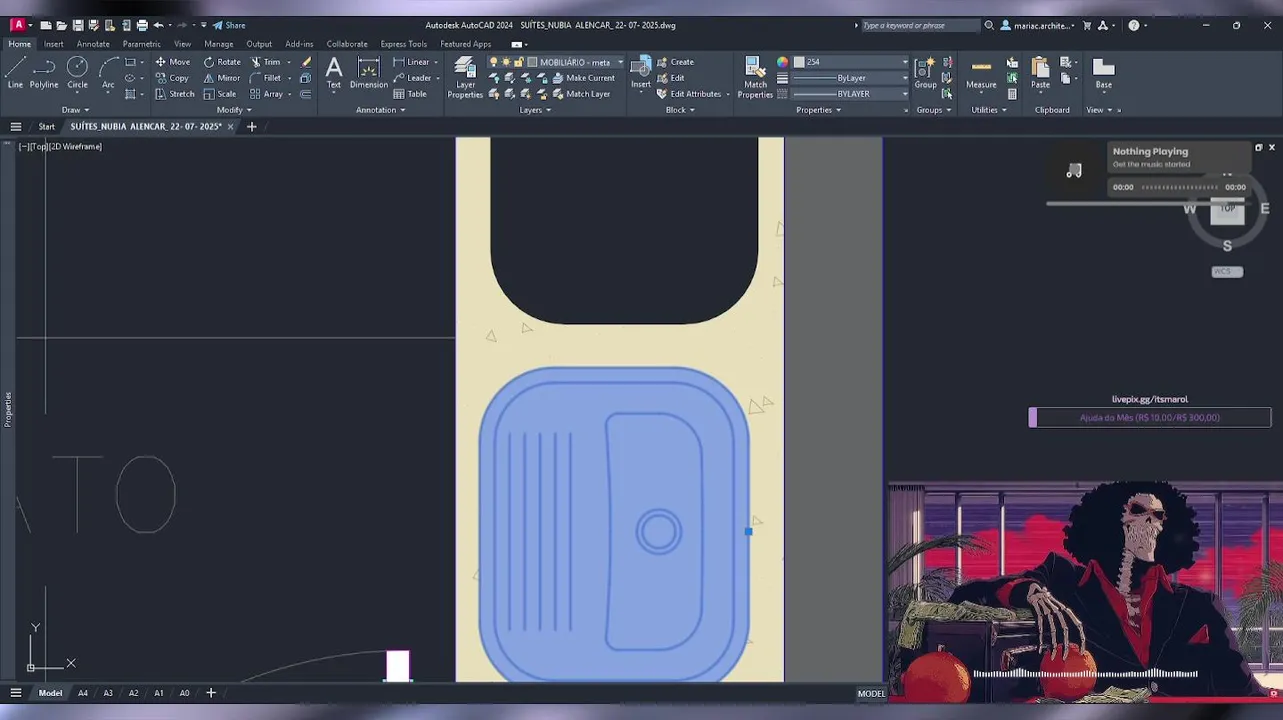Screen dimensions: 1283x720
Task: Choose the Array tool
Action: click(267, 94)
